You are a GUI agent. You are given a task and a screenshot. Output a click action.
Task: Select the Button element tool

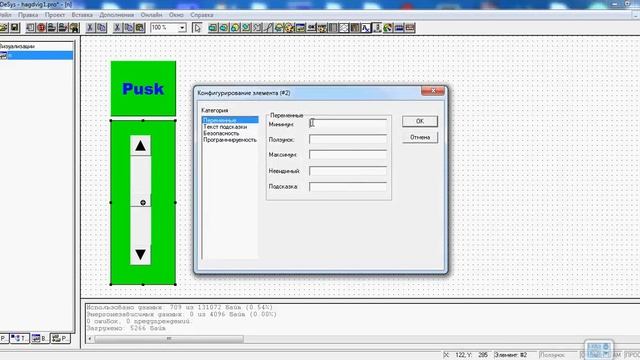point(311,28)
